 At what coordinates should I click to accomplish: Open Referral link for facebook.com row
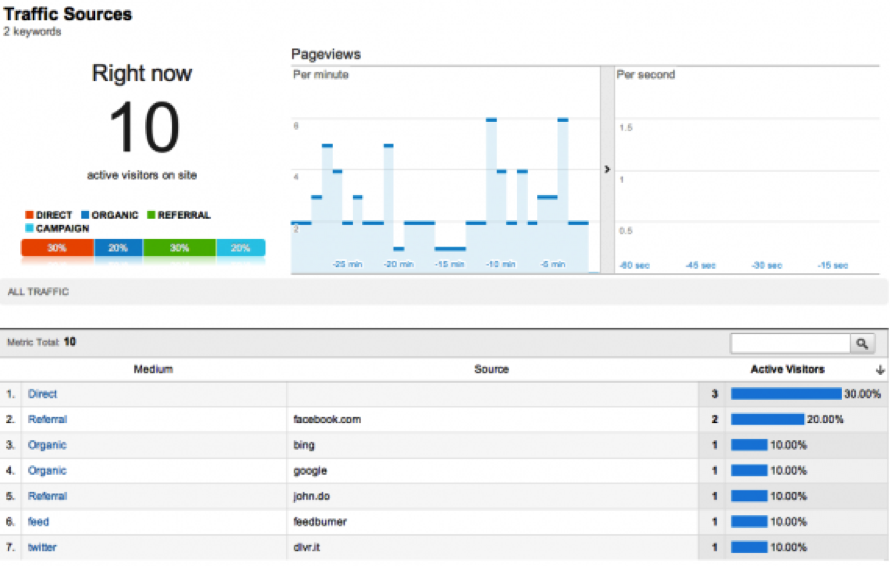coord(47,420)
